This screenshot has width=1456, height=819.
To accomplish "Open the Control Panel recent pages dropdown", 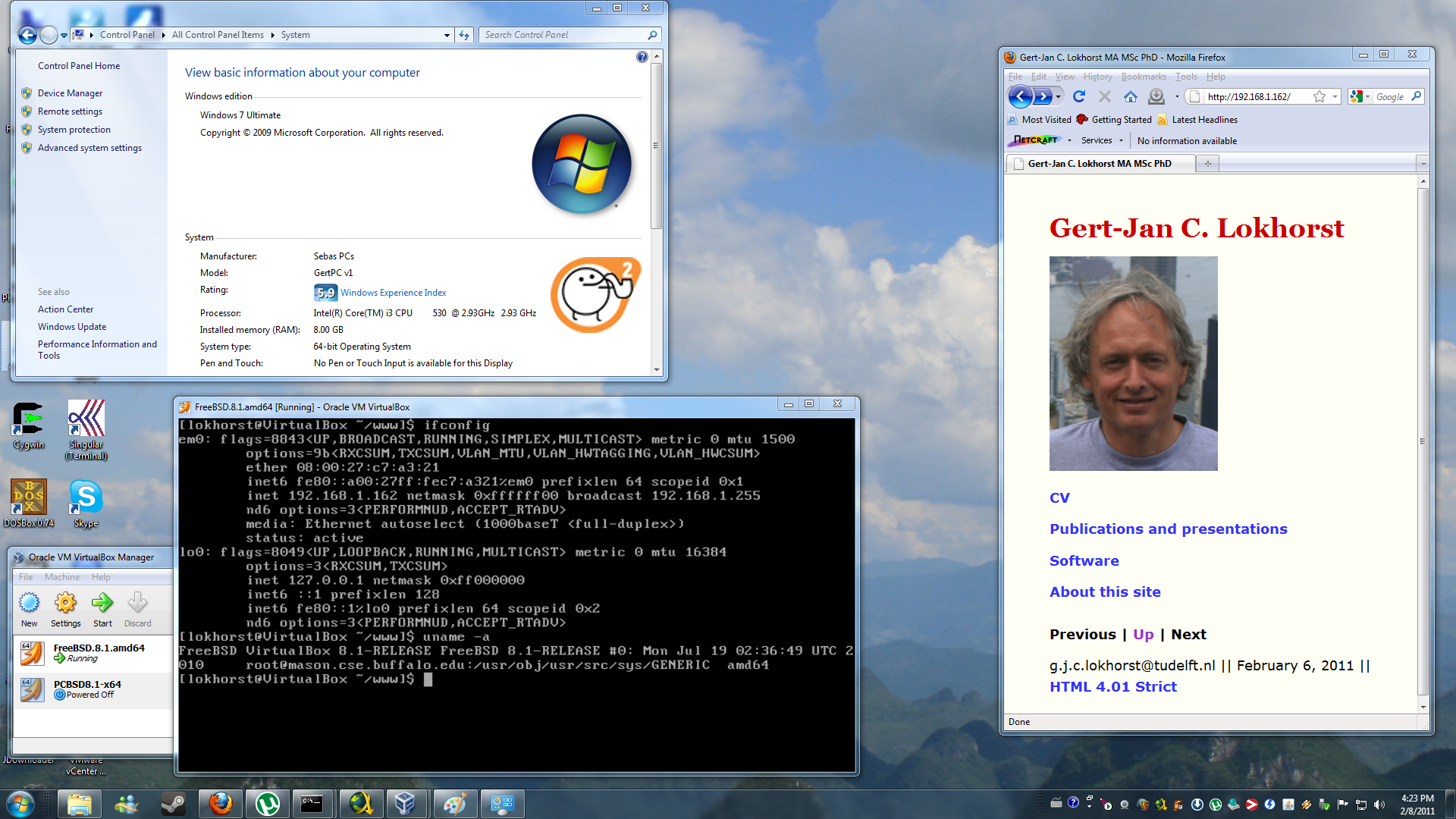I will [x=64, y=35].
